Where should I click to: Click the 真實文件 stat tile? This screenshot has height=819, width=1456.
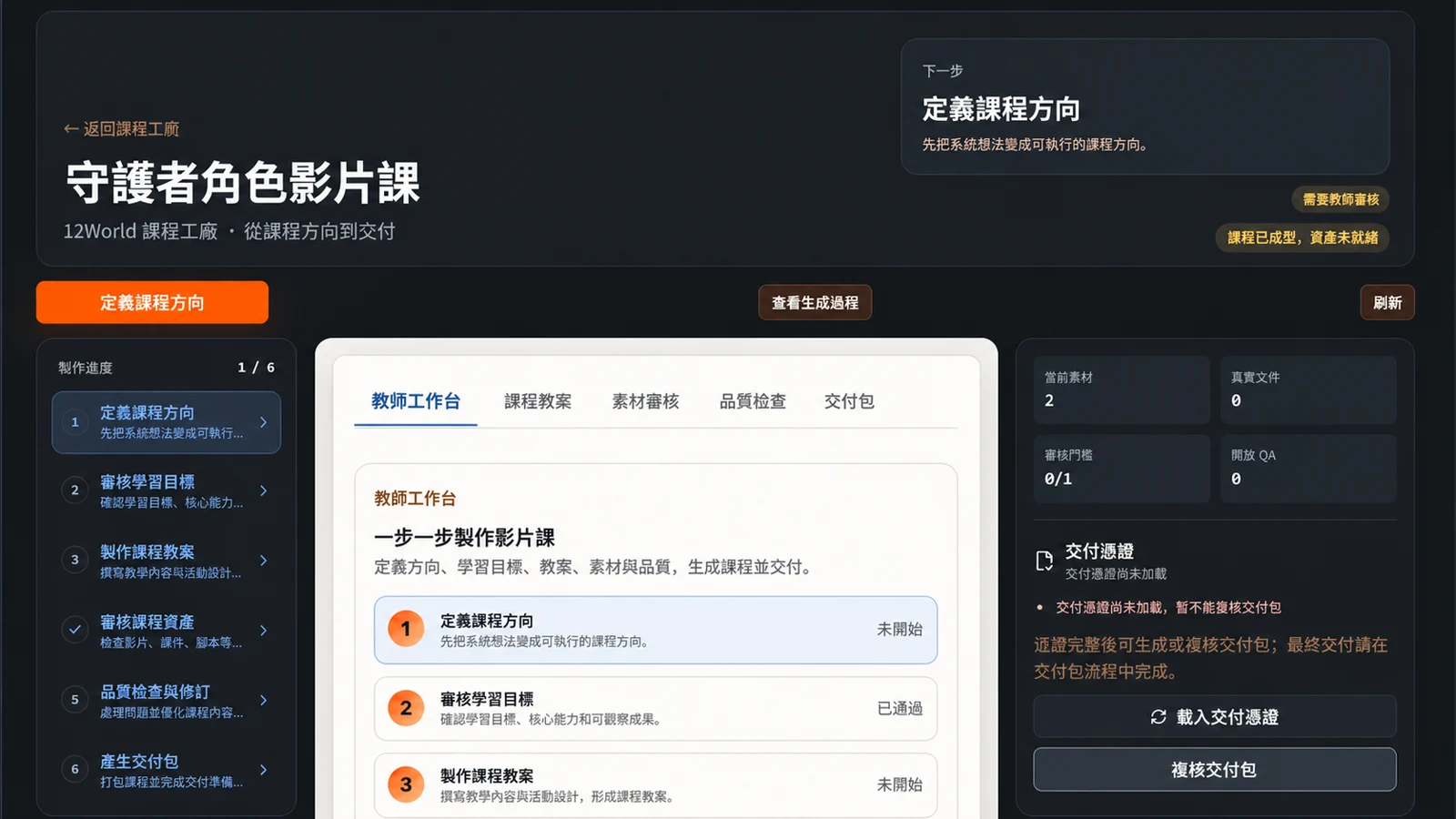point(1308,389)
